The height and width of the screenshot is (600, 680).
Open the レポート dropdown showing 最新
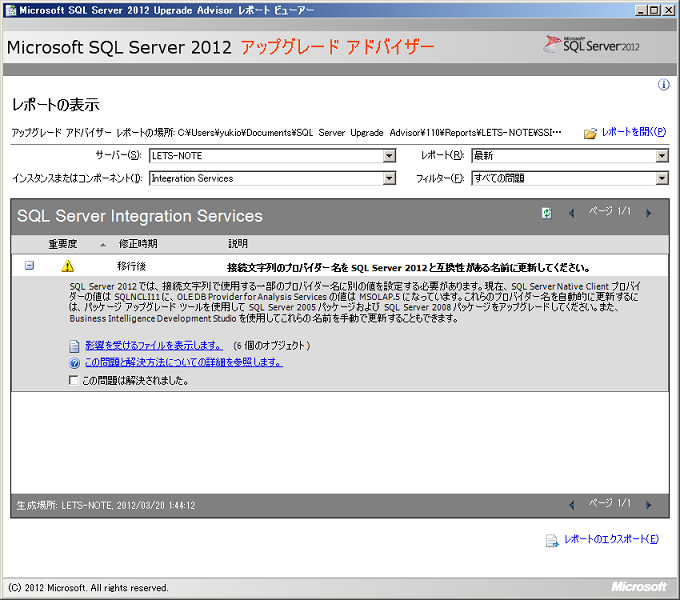pyautogui.click(x=661, y=156)
